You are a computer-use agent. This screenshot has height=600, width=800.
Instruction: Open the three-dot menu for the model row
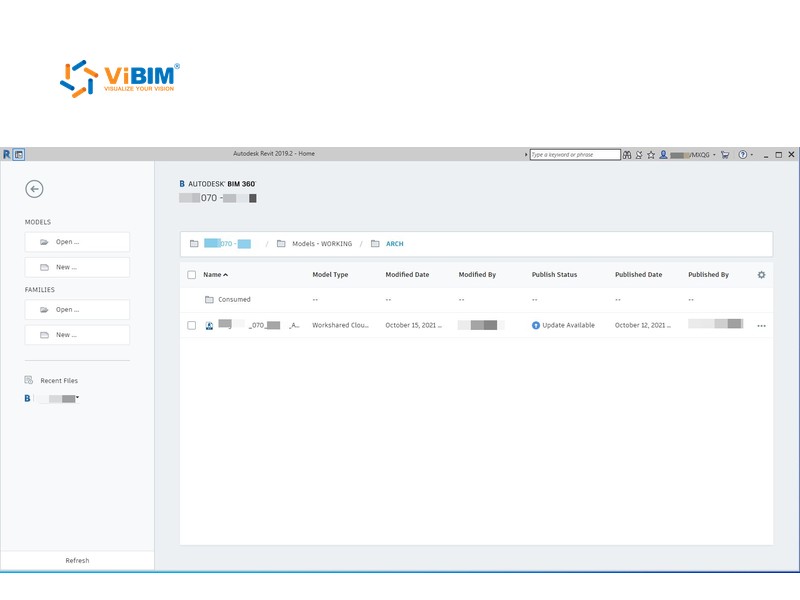[x=761, y=326]
